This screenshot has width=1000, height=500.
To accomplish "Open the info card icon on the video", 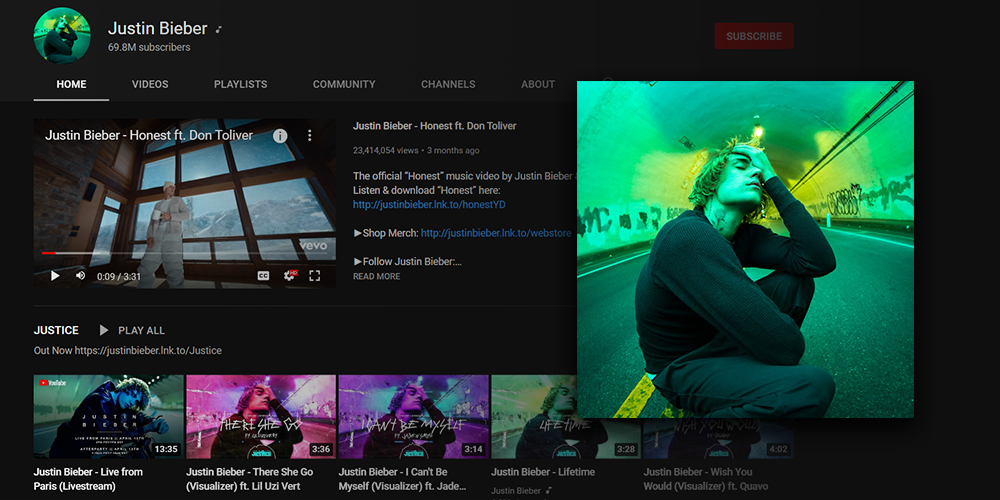I will 280,135.
